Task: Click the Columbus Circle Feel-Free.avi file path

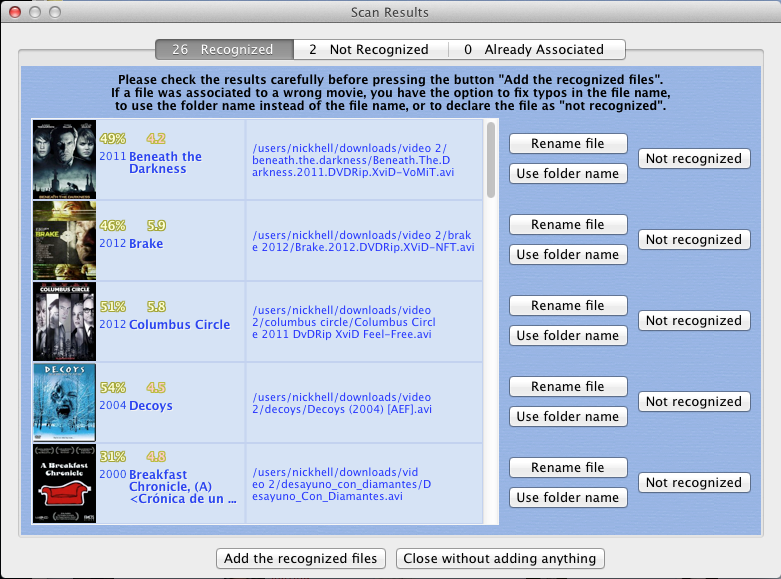Action: [x=344, y=322]
